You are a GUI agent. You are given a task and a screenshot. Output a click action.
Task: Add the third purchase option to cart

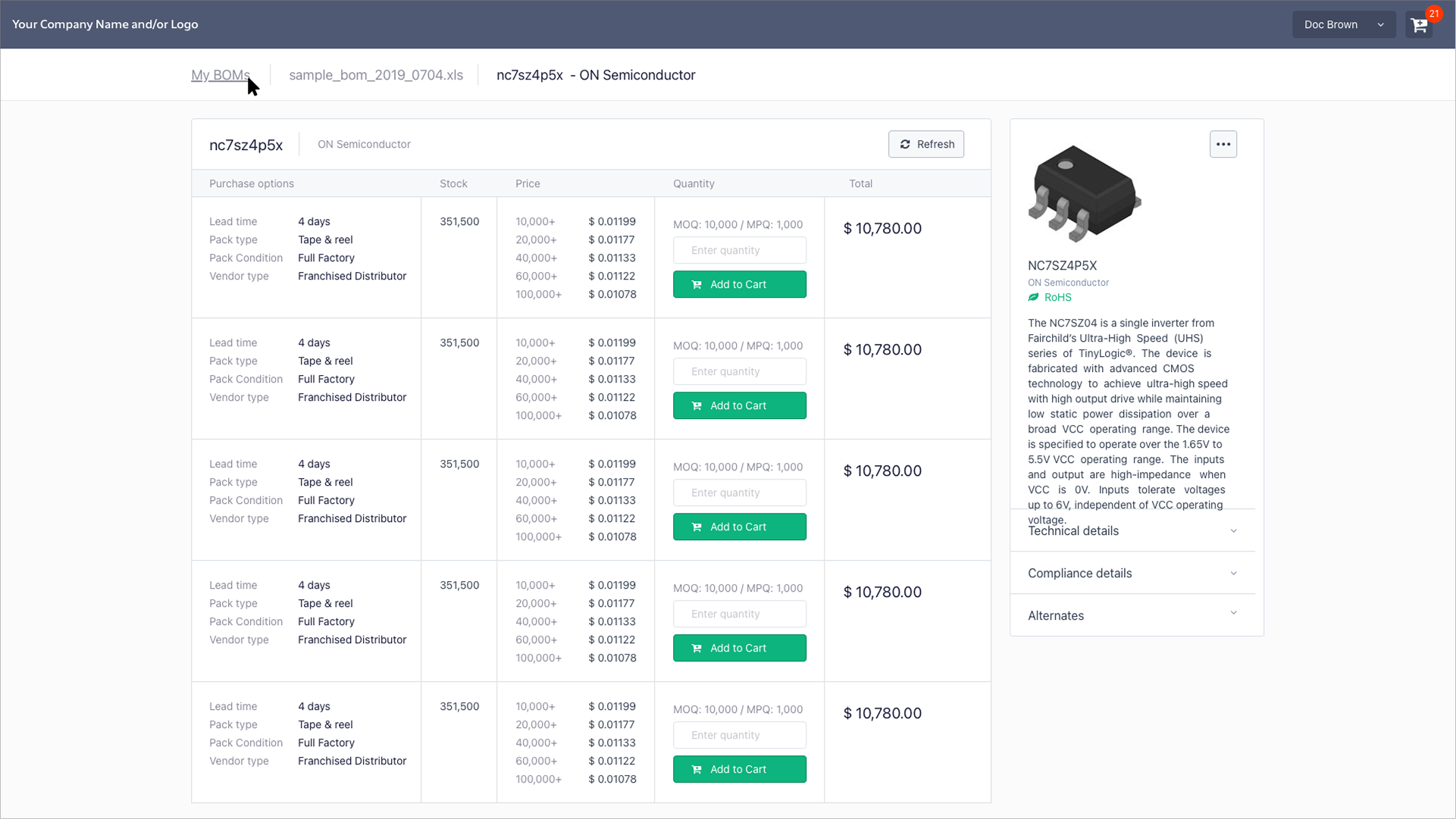click(739, 527)
